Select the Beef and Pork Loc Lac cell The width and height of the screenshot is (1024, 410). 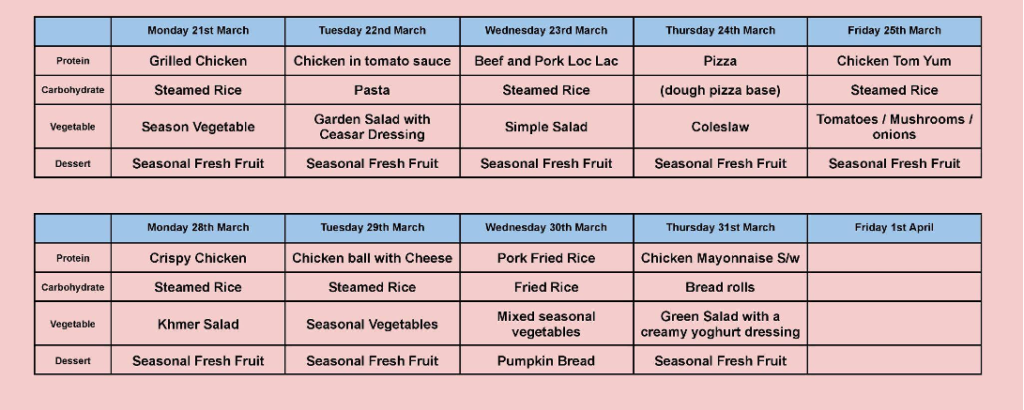coord(546,61)
